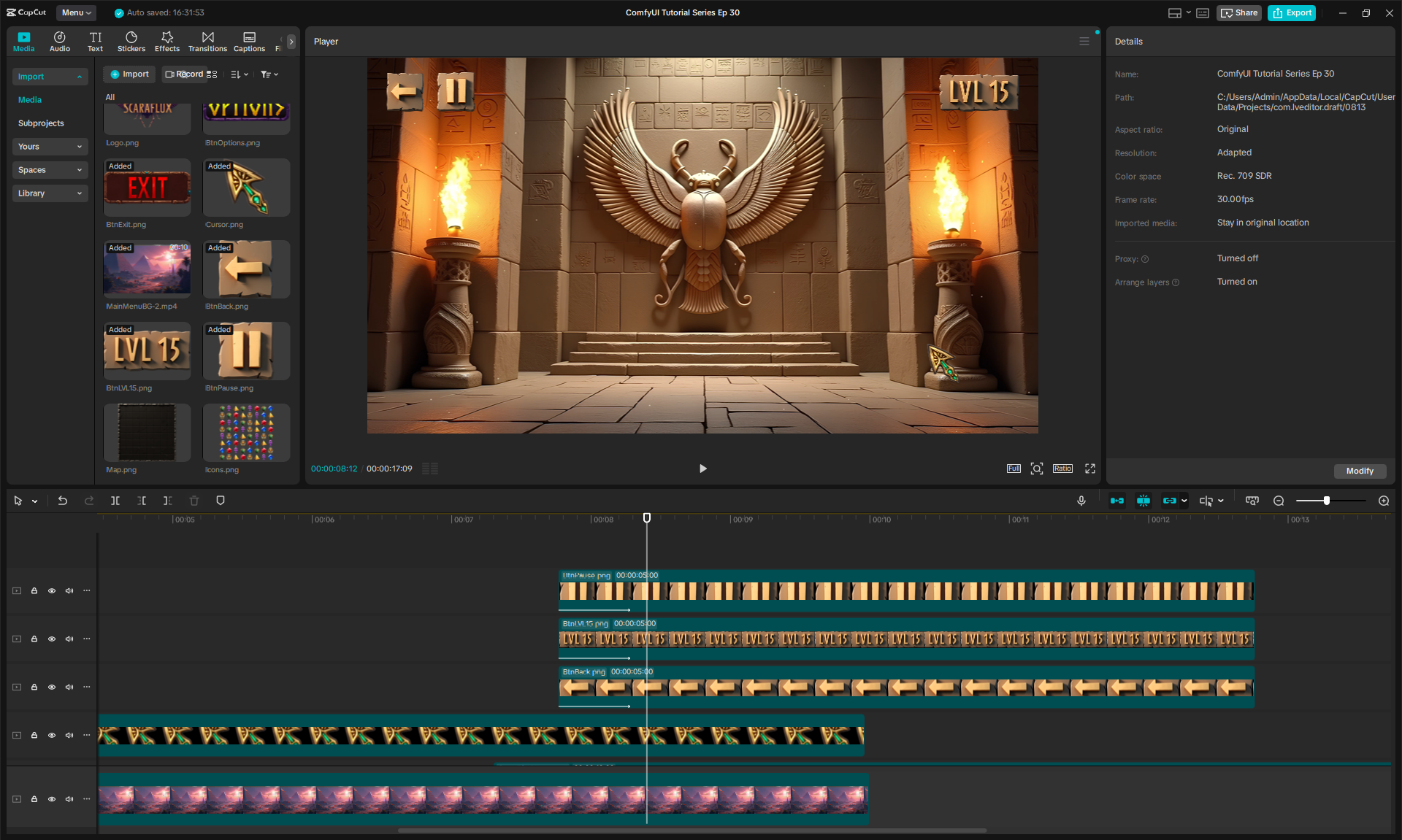Enter fullscreen player with expand icon
Viewport: 1402px width, 840px height.
pyautogui.click(x=1090, y=469)
